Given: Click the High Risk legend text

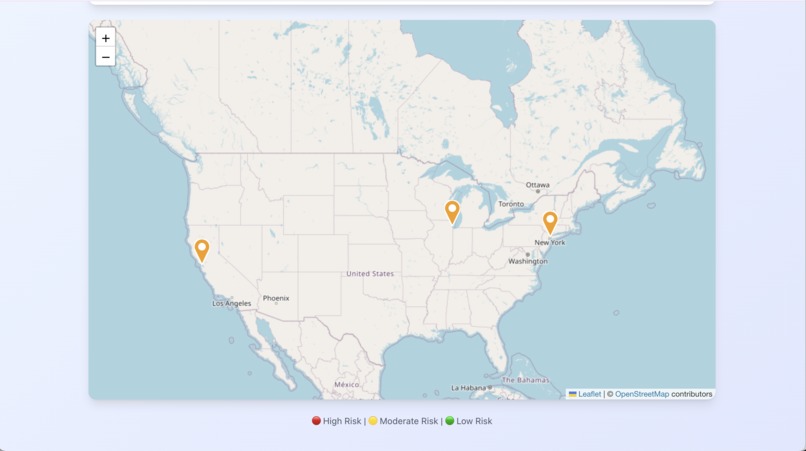Looking at the screenshot, I should [x=342, y=421].
